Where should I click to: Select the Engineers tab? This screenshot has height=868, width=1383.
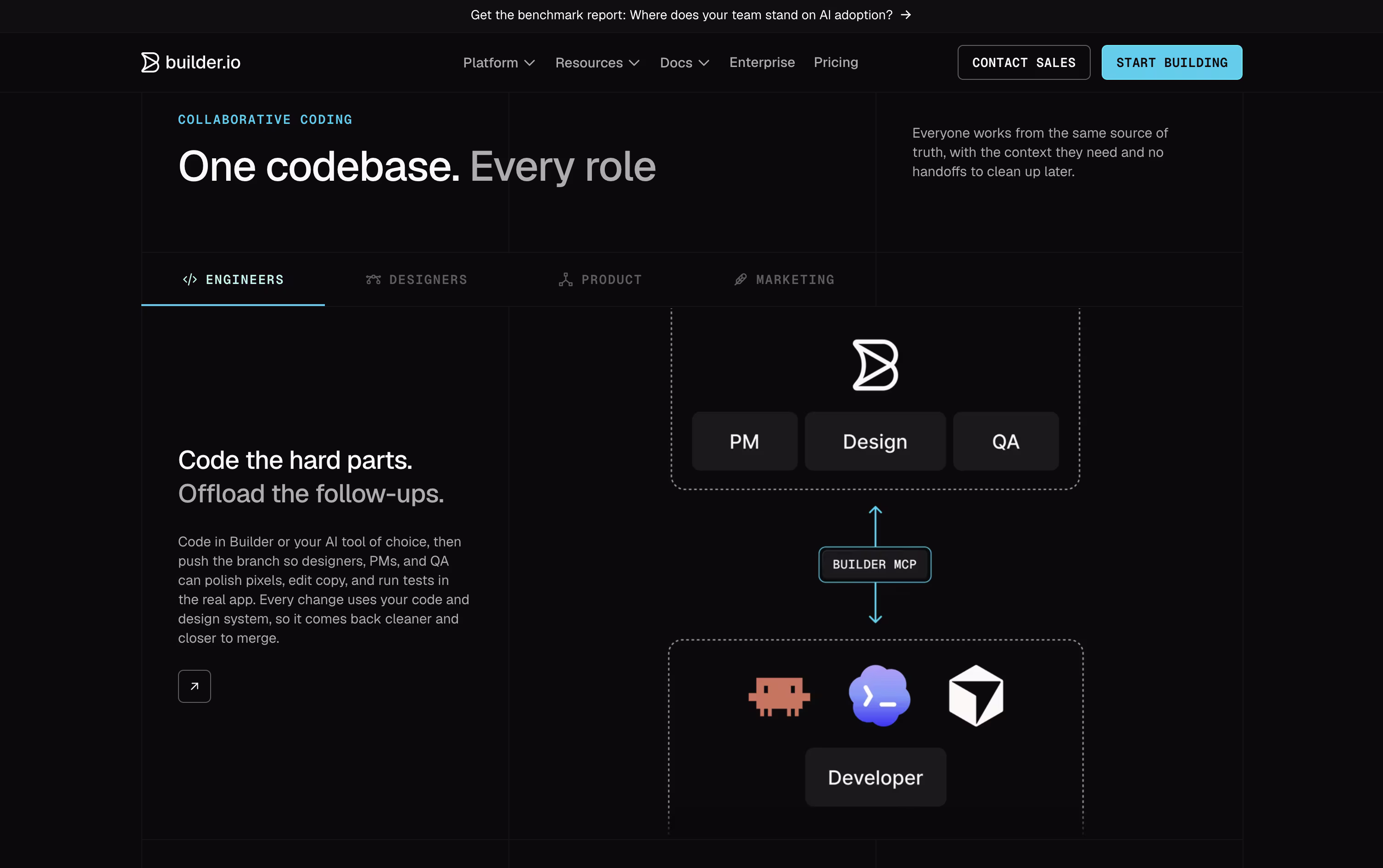pos(233,279)
